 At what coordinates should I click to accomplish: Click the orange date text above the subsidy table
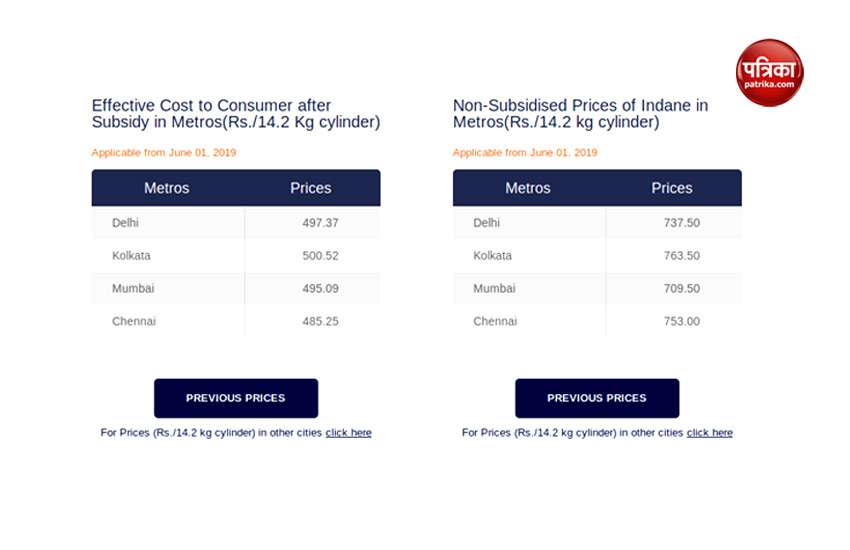click(x=164, y=152)
